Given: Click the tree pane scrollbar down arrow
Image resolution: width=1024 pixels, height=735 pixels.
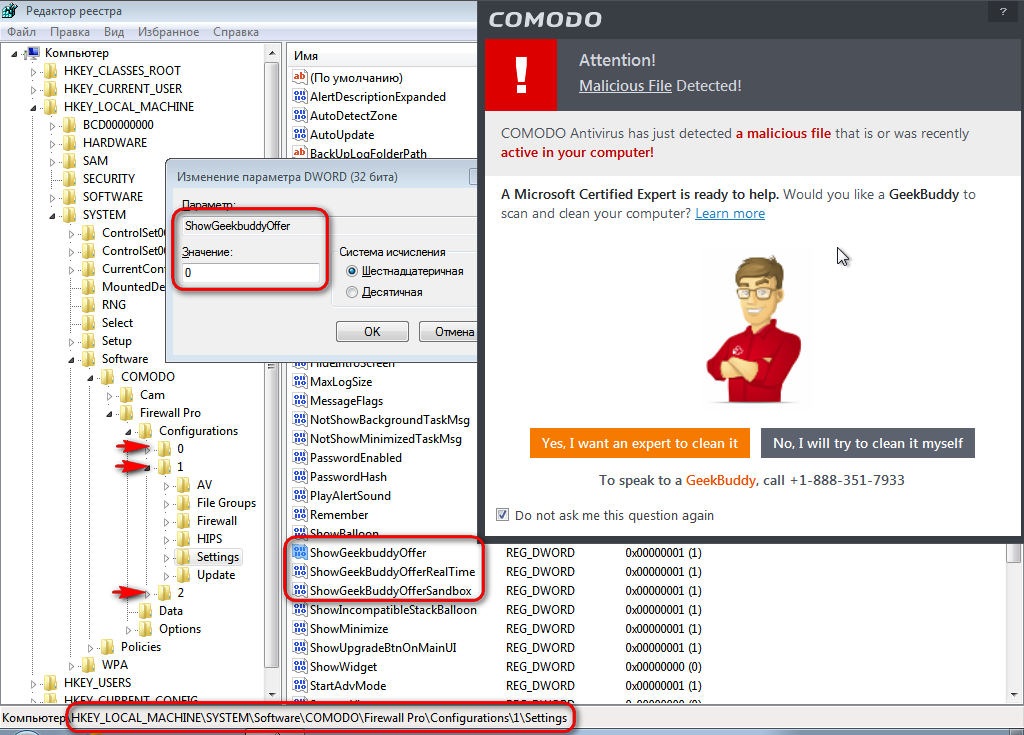Looking at the screenshot, I should click(x=272, y=694).
